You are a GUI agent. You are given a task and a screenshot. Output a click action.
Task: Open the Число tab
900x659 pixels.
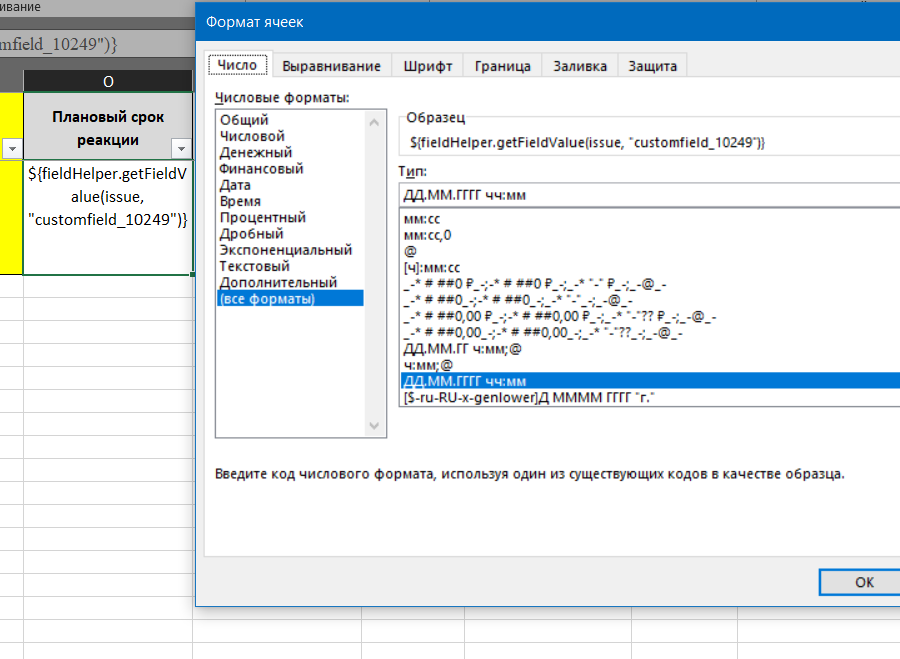tap(238, 65)
